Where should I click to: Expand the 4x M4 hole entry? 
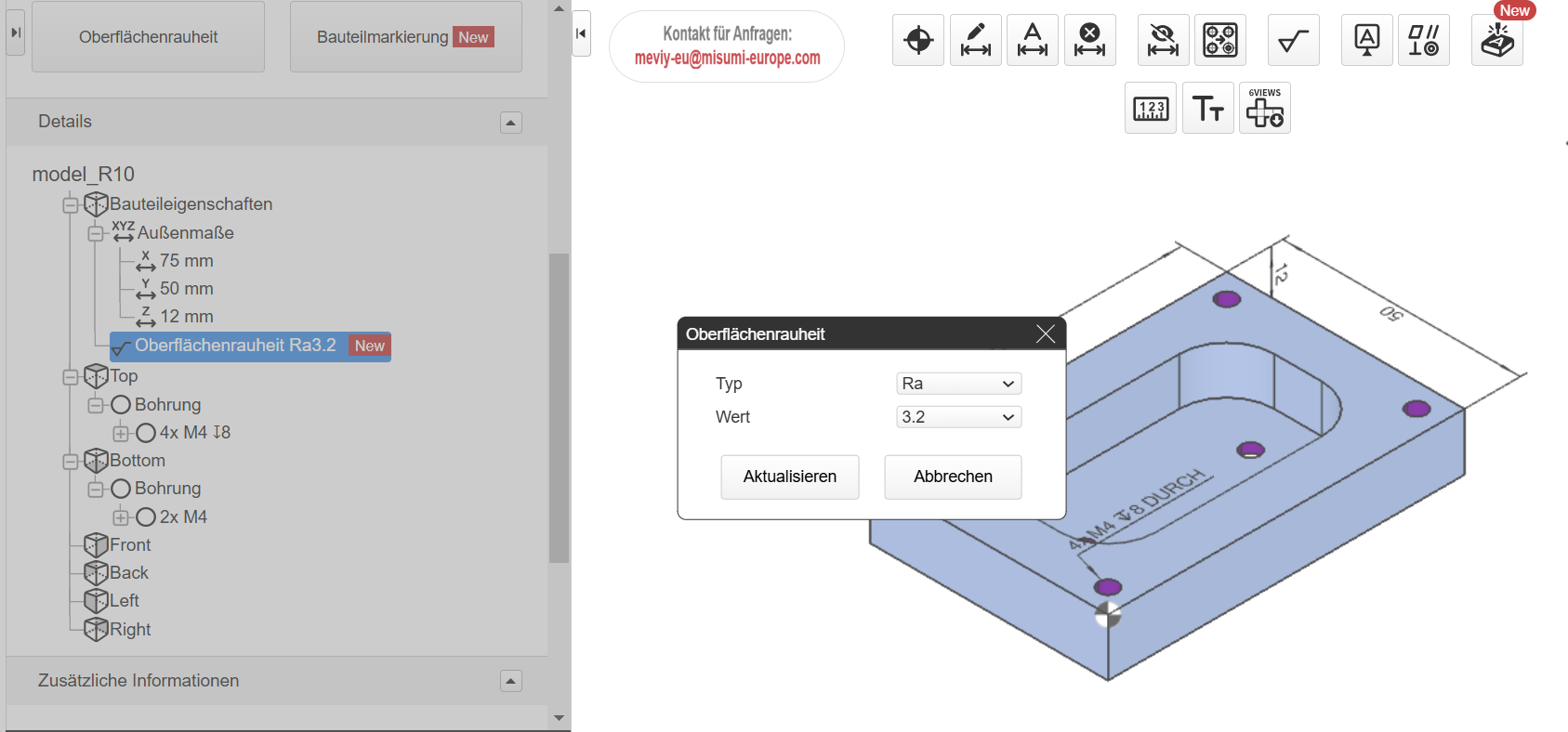(121, 433)
